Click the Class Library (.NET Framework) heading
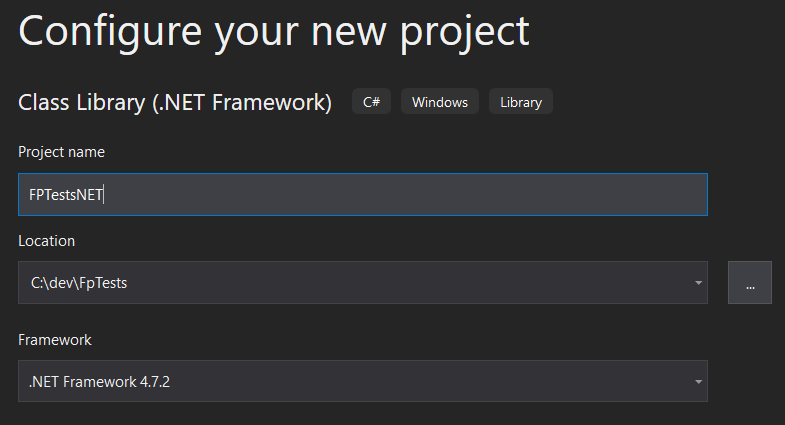Image resolution: width=785 pixels, height=425 pixels. 175,103
